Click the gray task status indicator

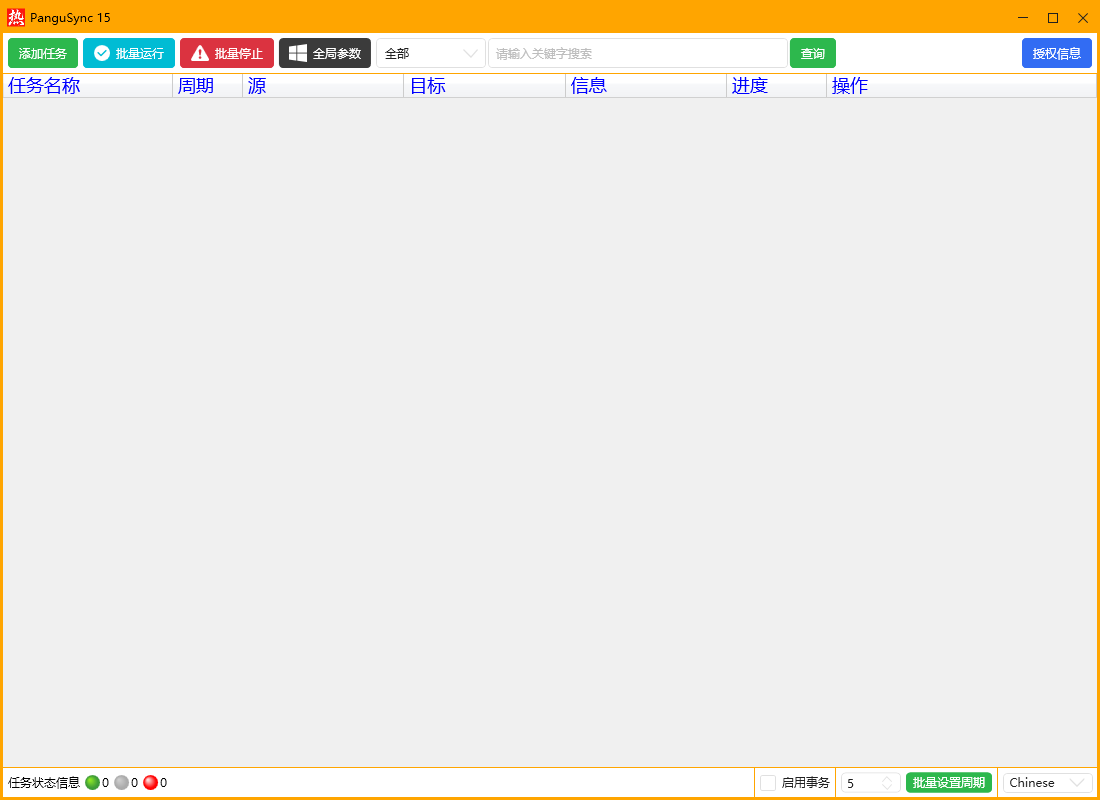click(121, 782)
